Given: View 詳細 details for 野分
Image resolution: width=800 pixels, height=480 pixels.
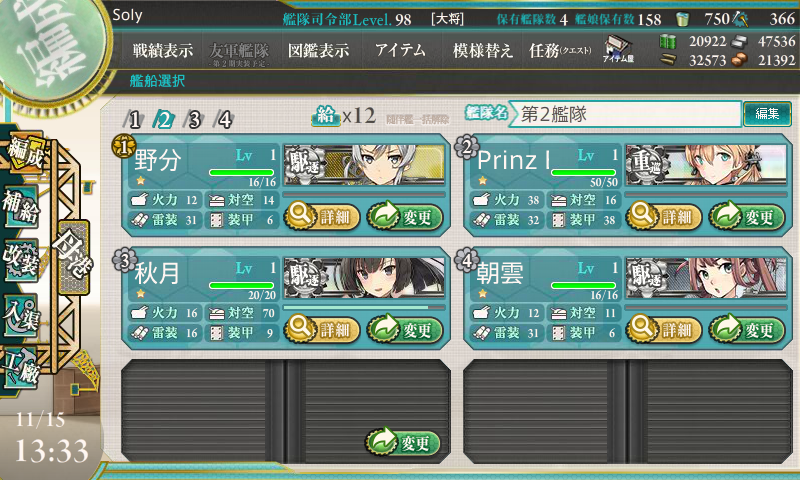Looking at the screenshot, I should tap(322, 217).
